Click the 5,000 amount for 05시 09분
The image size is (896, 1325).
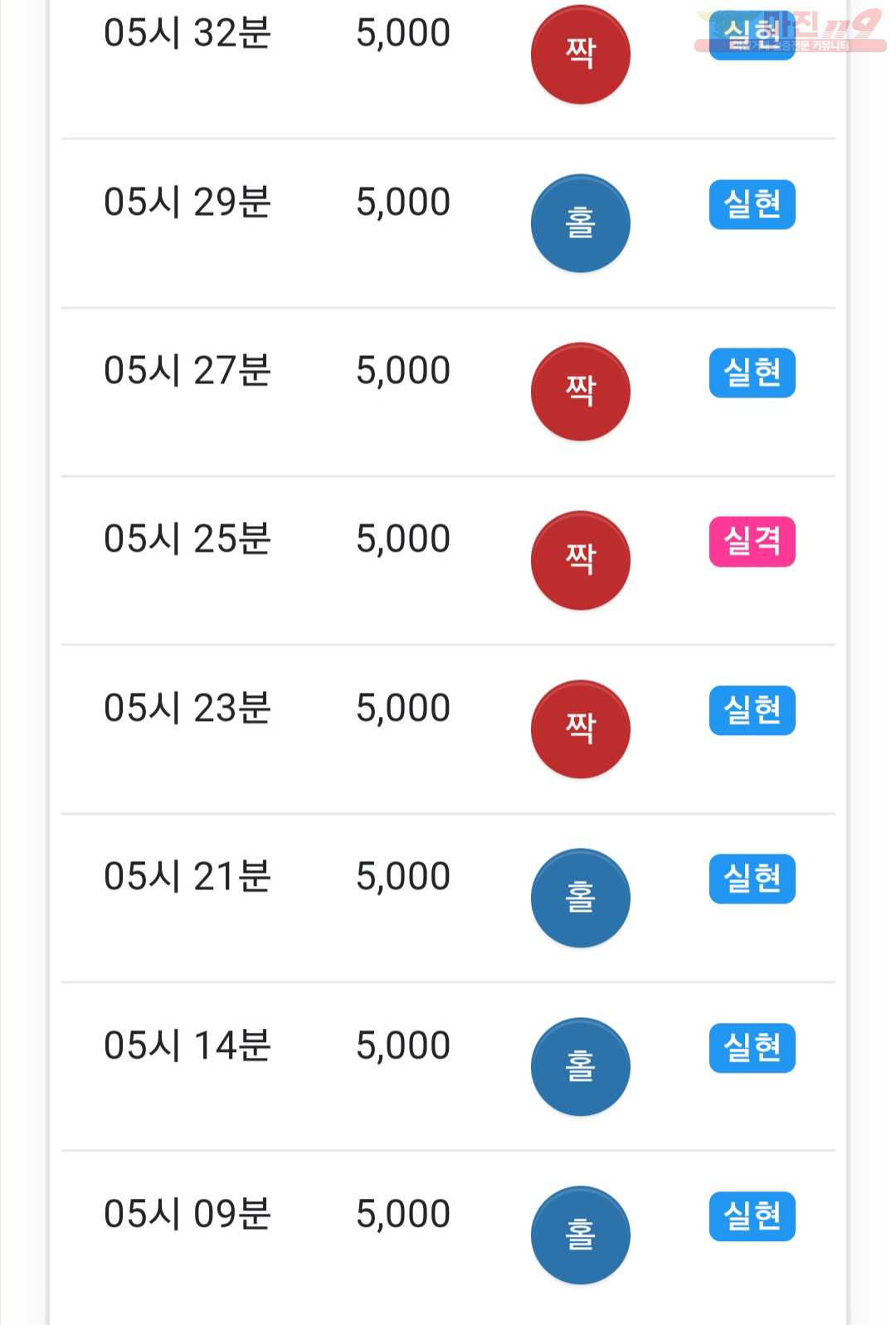coord(403,1215)
